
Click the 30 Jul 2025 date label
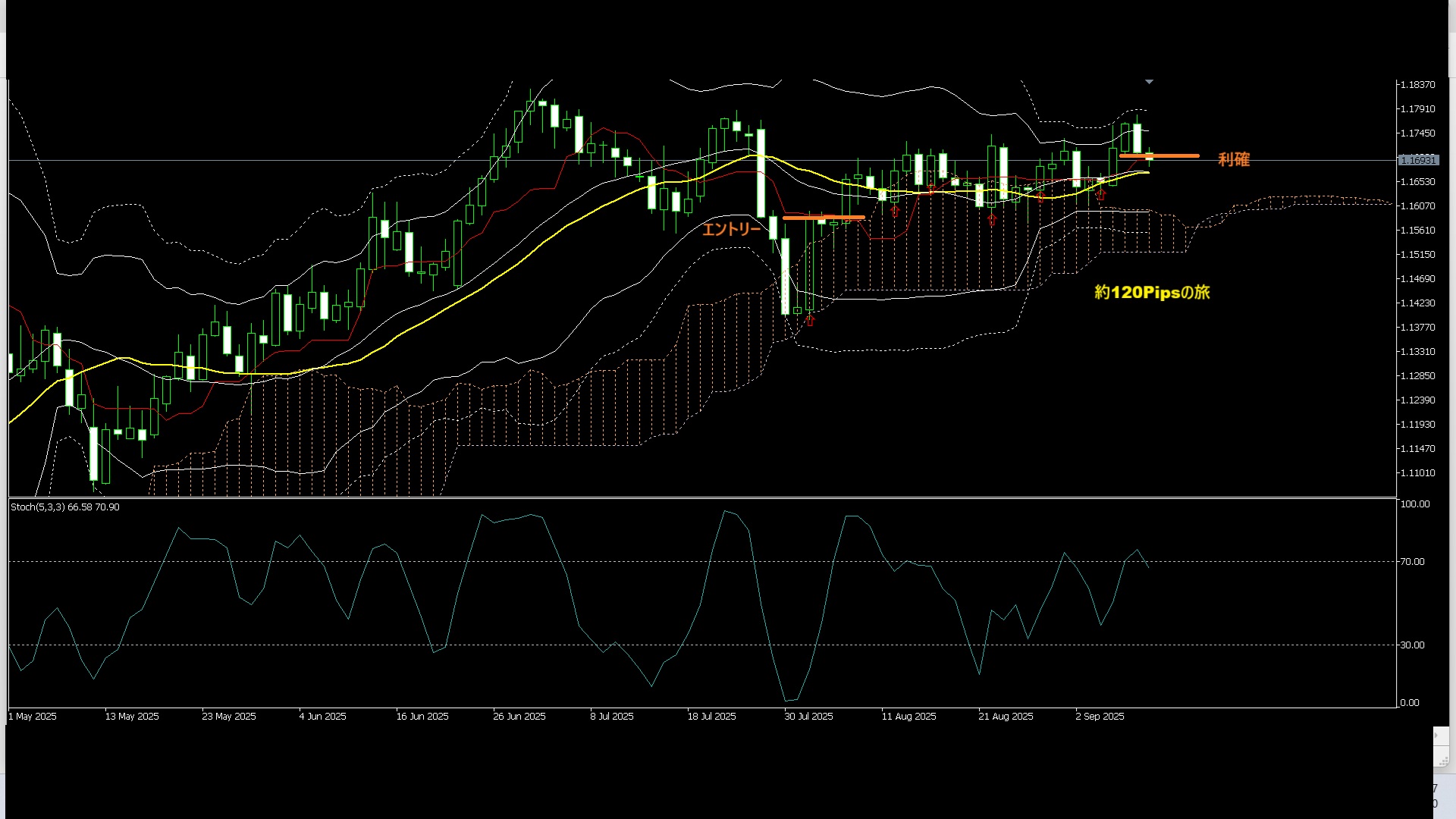click(808, 716)
